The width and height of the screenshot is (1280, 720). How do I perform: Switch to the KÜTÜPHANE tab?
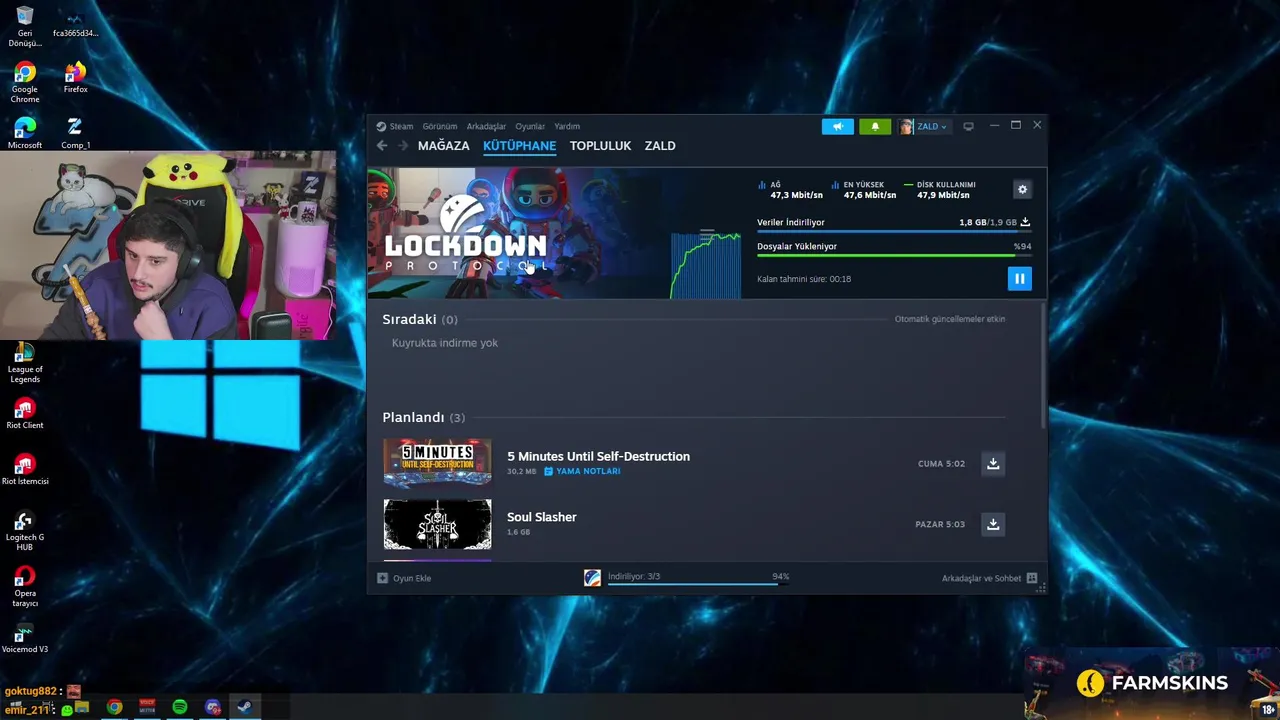(519, 146)
